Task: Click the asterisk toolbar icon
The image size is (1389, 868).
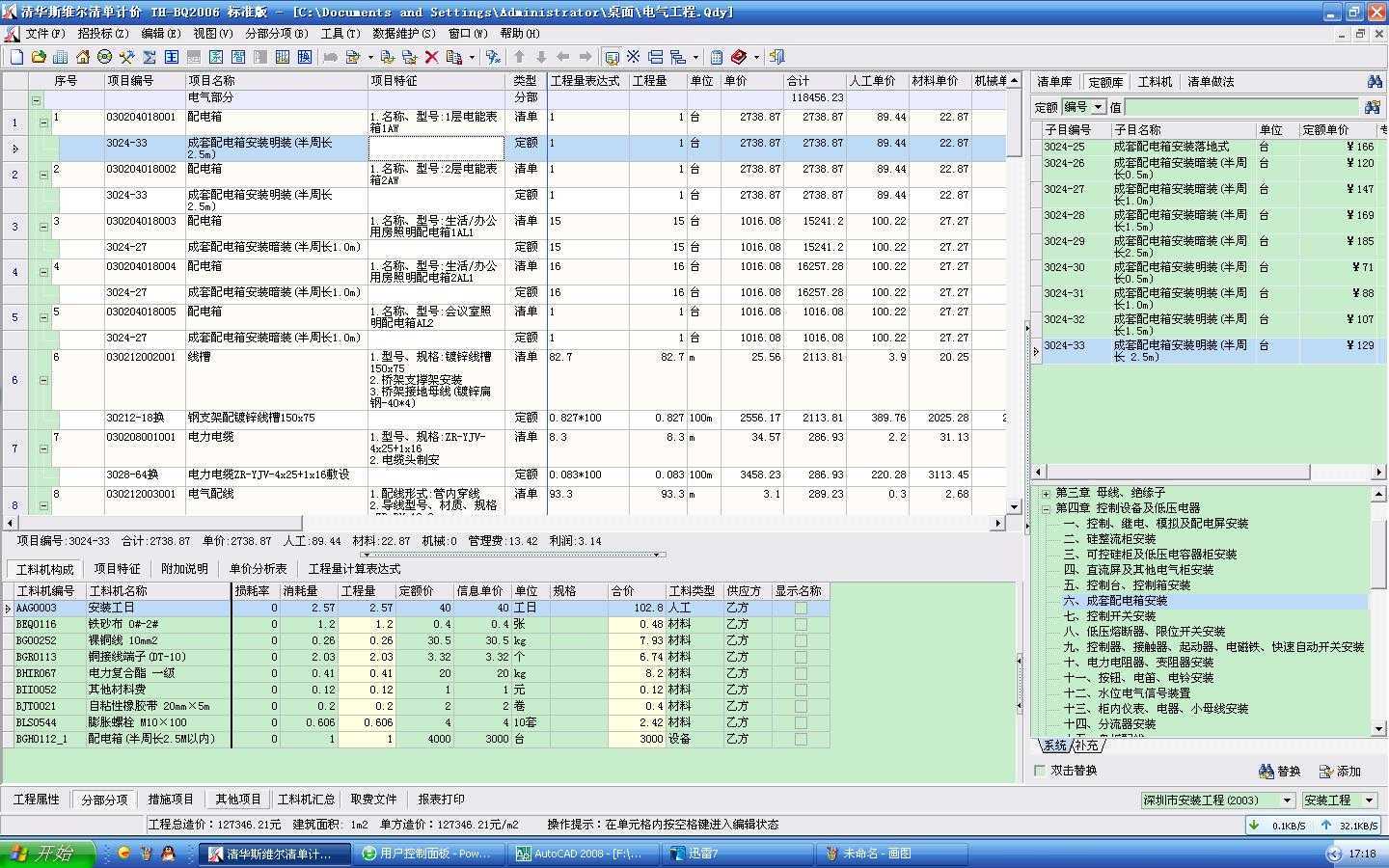Action: point(633,57)
